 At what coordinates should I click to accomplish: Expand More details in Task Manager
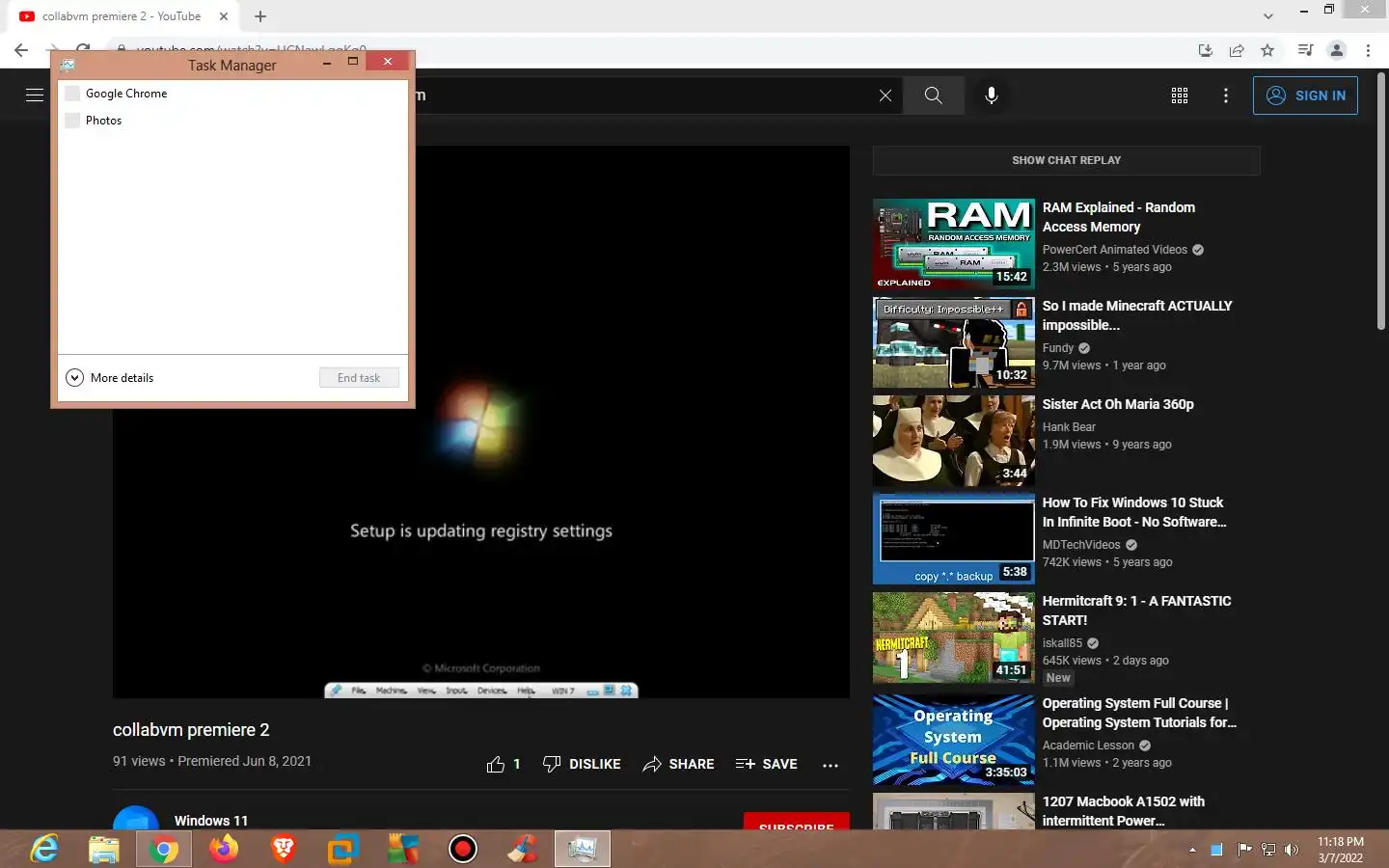click(110, 378)
